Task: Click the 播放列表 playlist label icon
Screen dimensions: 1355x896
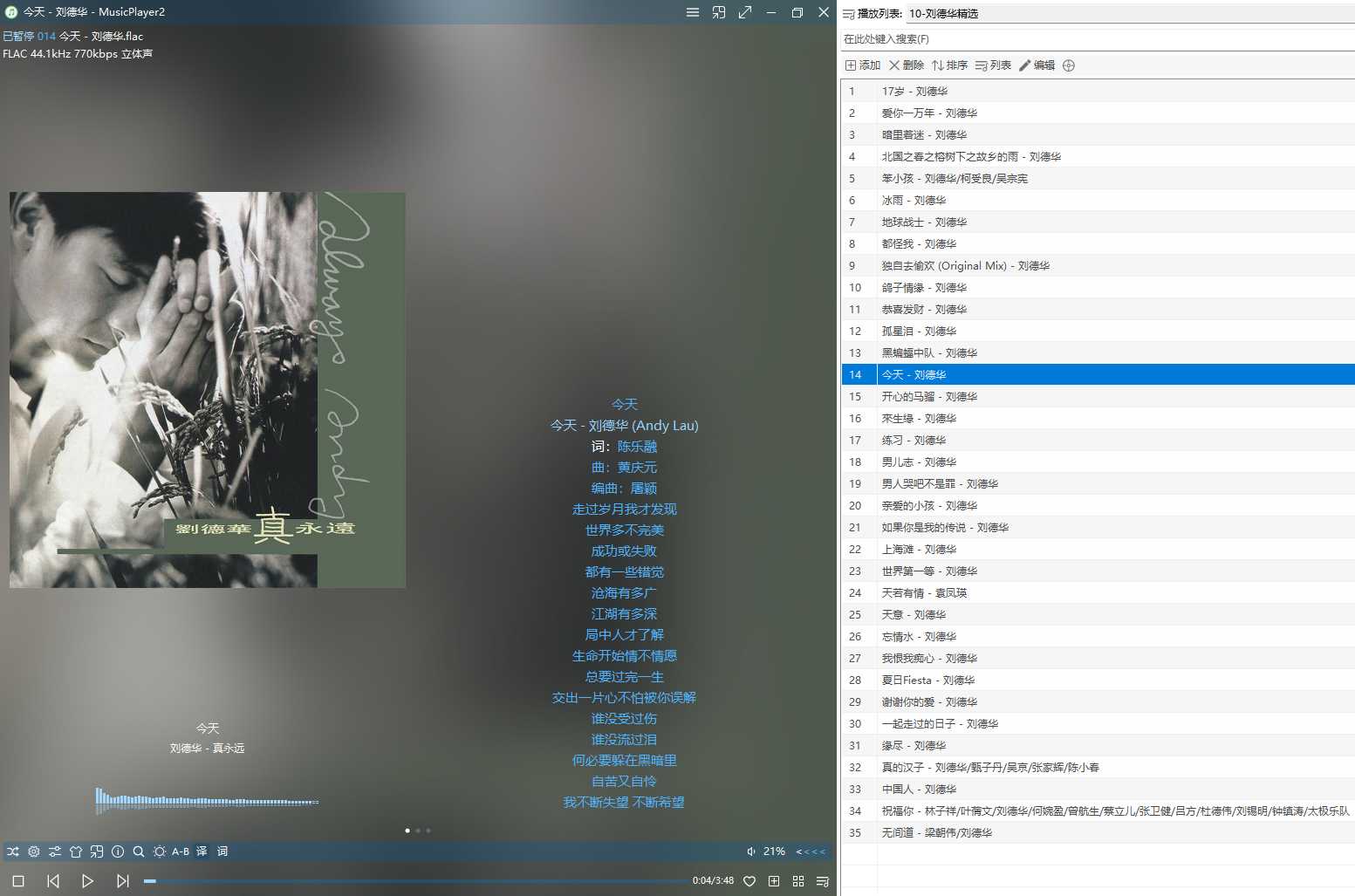Action: click(849, 13)
